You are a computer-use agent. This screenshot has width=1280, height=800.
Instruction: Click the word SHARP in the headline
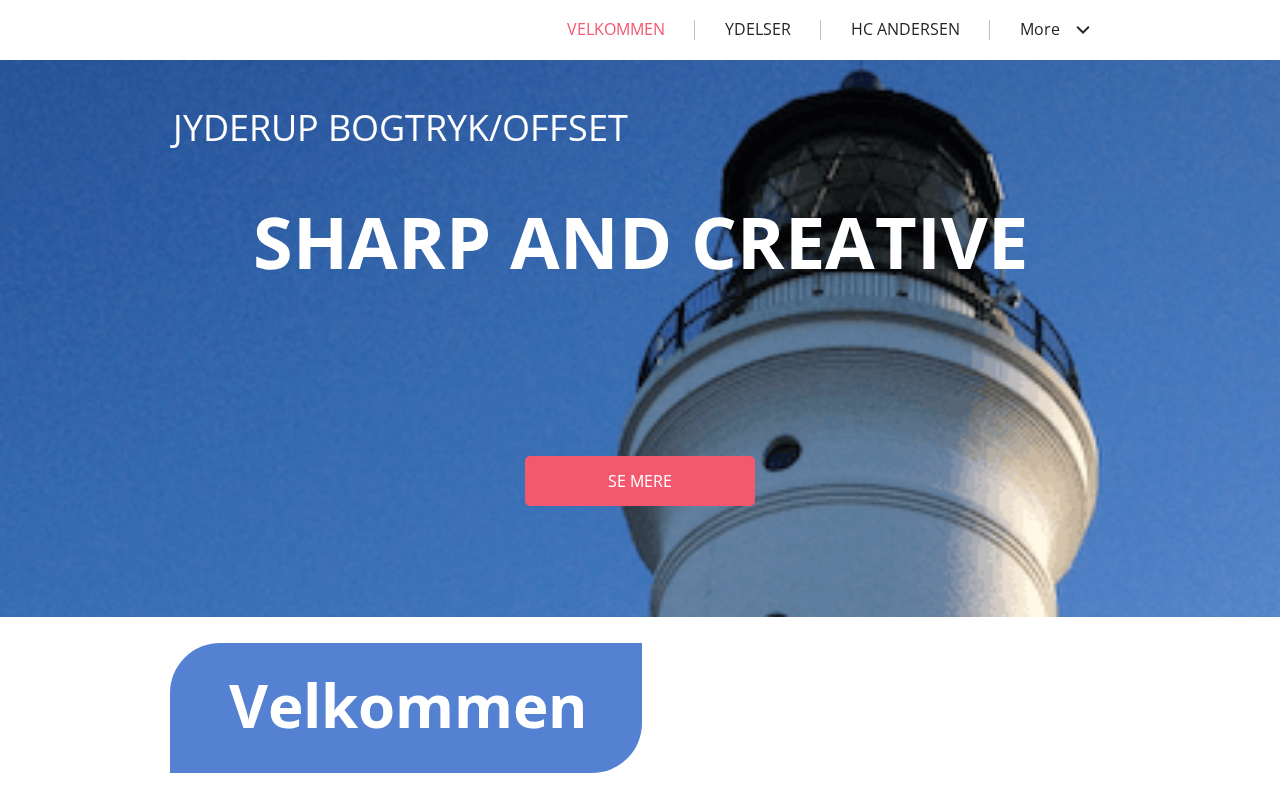click(372, 243)
